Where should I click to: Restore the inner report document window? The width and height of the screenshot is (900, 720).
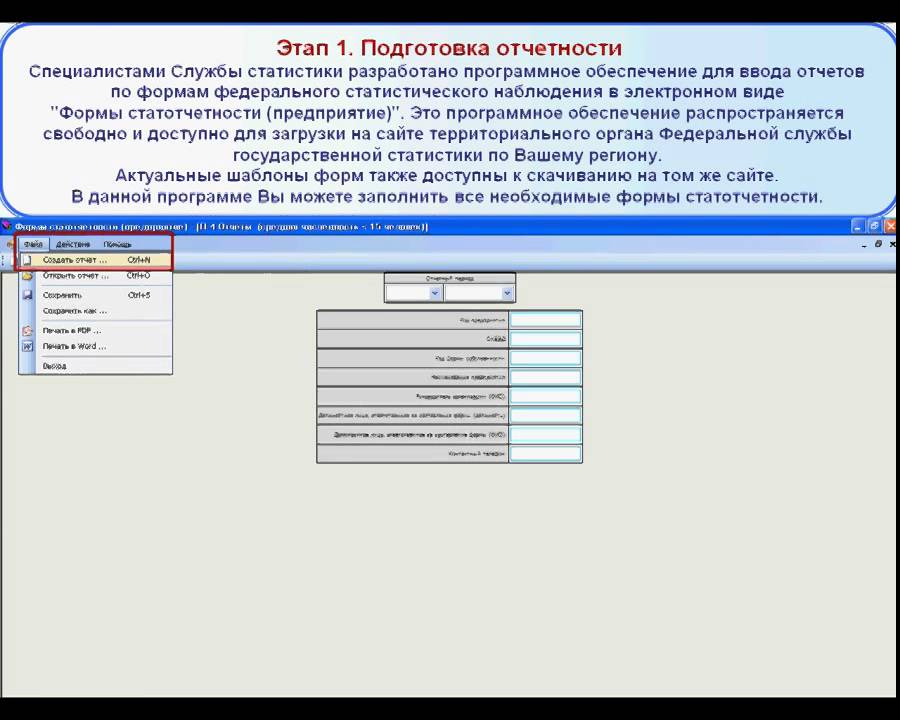point(878,244)
